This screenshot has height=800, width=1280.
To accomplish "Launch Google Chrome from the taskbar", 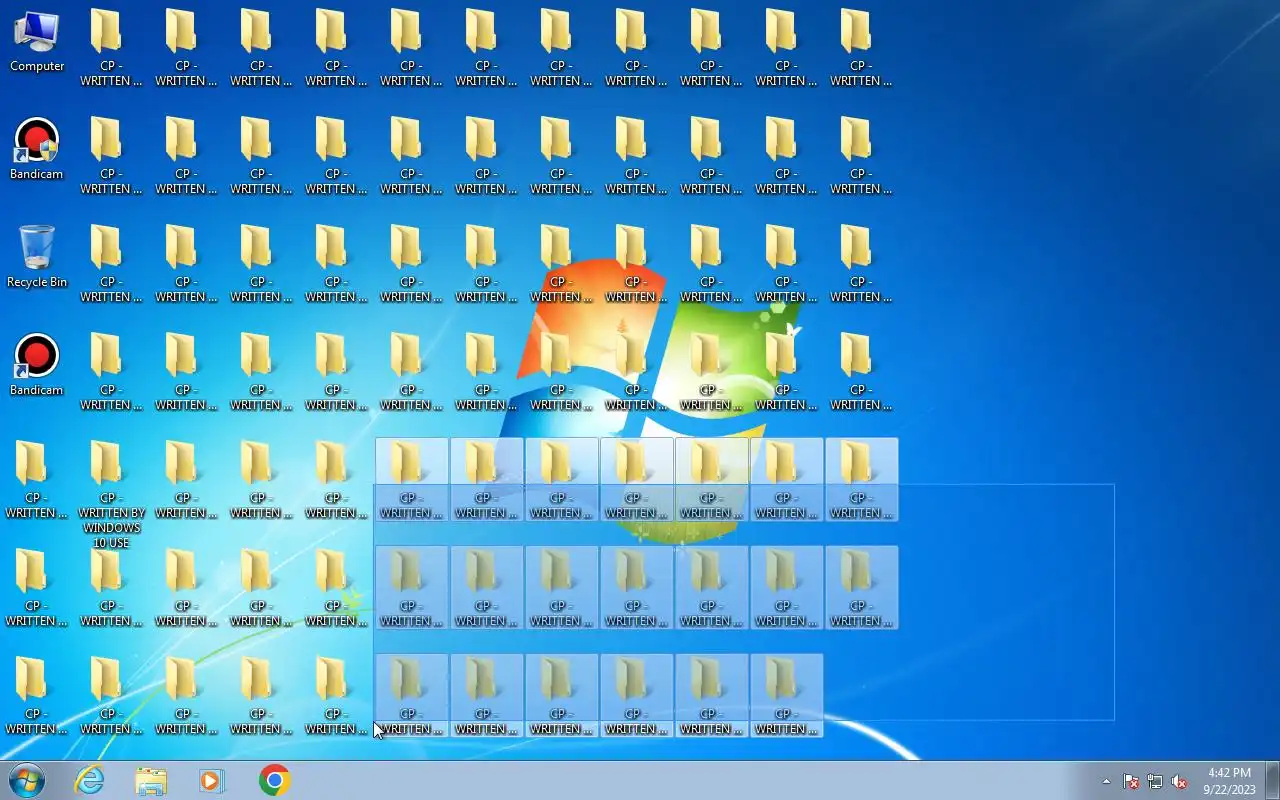I will [274, 780].
